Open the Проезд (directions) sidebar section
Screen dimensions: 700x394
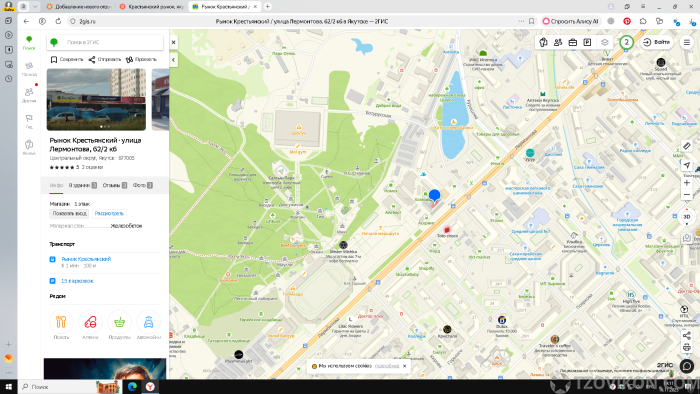pos(29,69)
